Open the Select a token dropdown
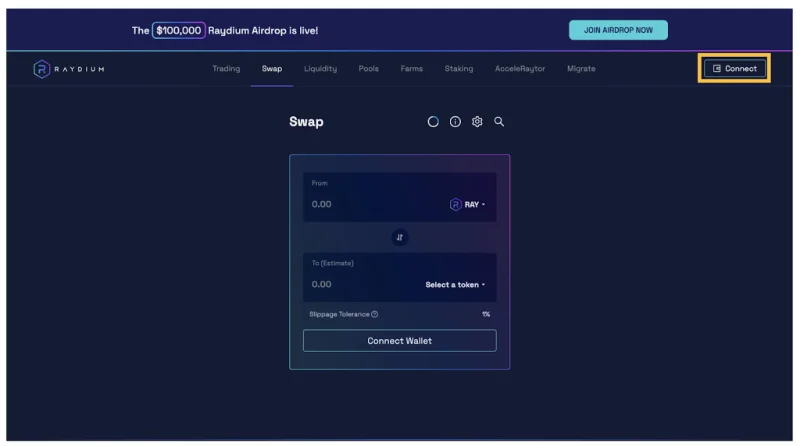The height and width of the screenshot is (446, 800). point(455,285)
